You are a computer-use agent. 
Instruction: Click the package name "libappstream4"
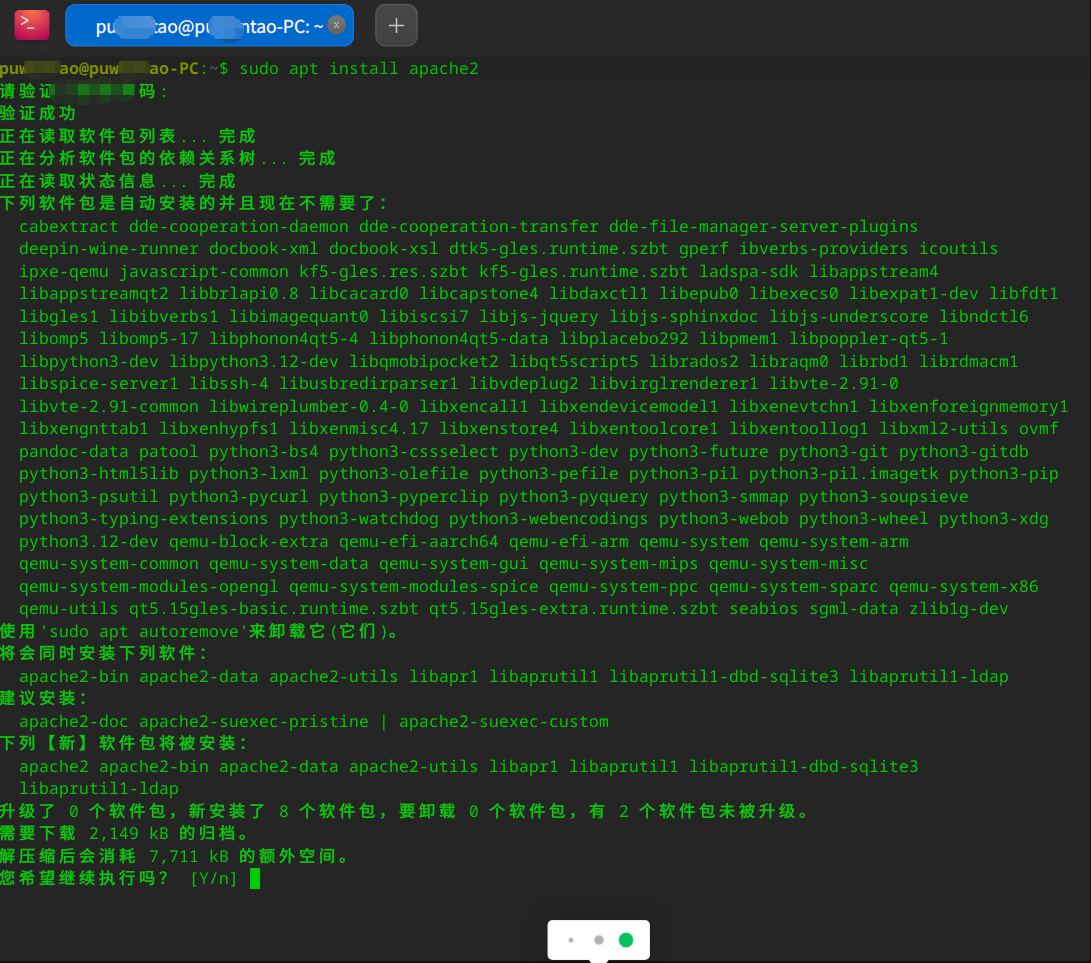[874, 271]
